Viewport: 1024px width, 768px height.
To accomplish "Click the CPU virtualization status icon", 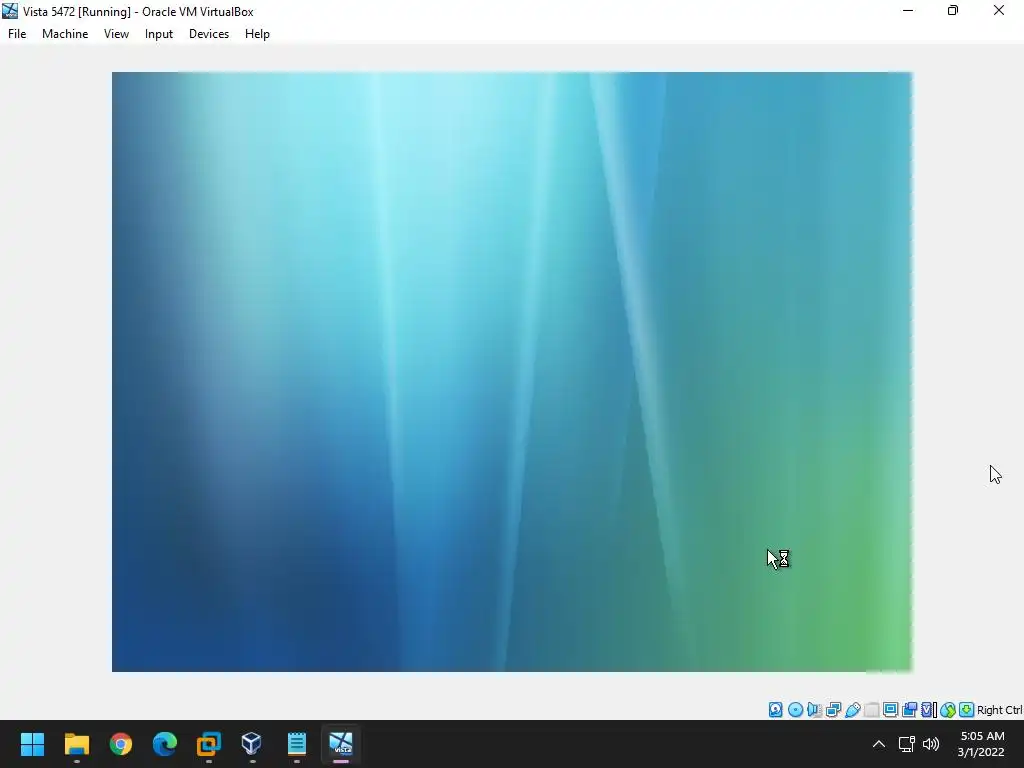I will 928,710.
